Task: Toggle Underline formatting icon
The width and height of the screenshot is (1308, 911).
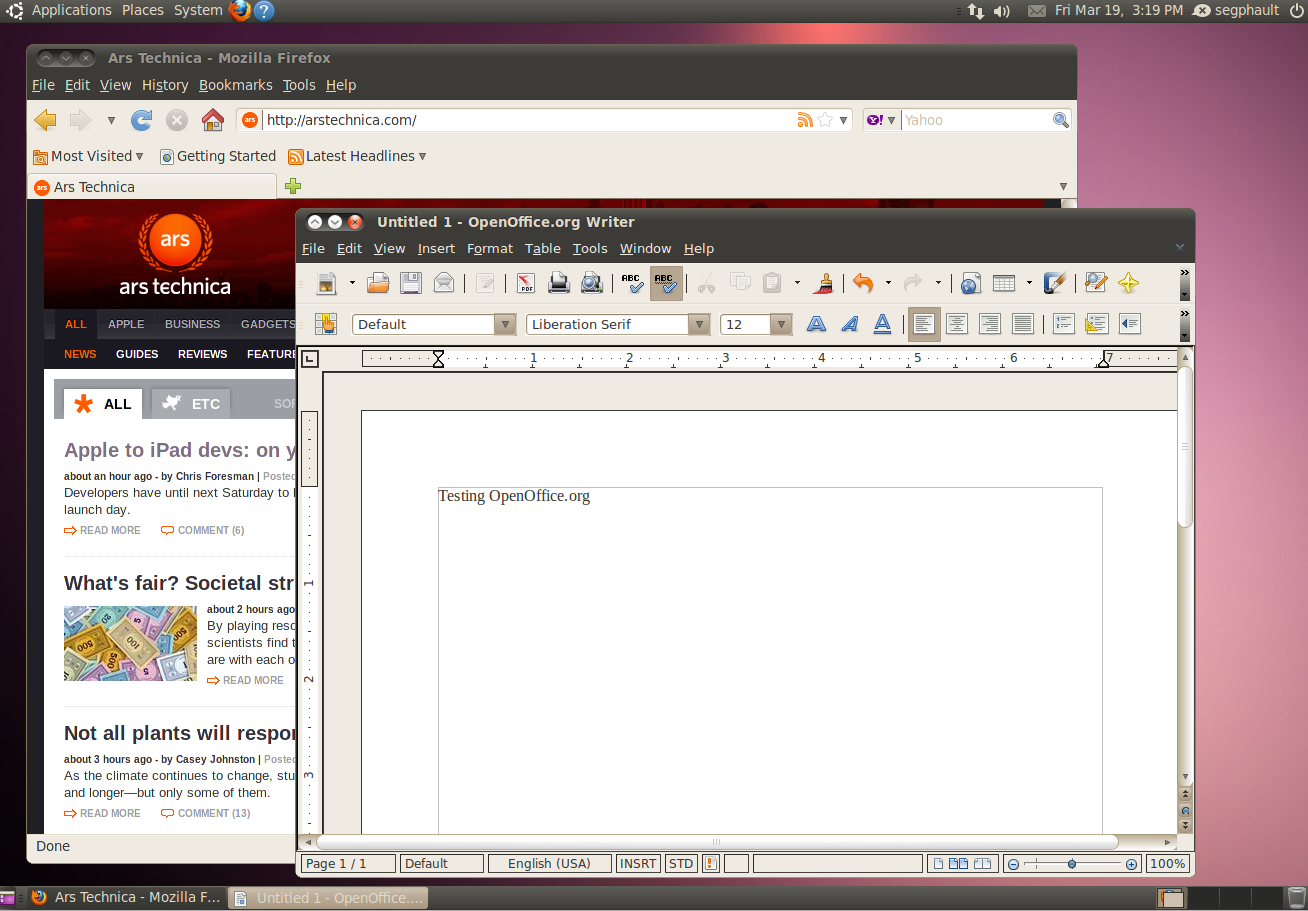Action: click(883, 324)
